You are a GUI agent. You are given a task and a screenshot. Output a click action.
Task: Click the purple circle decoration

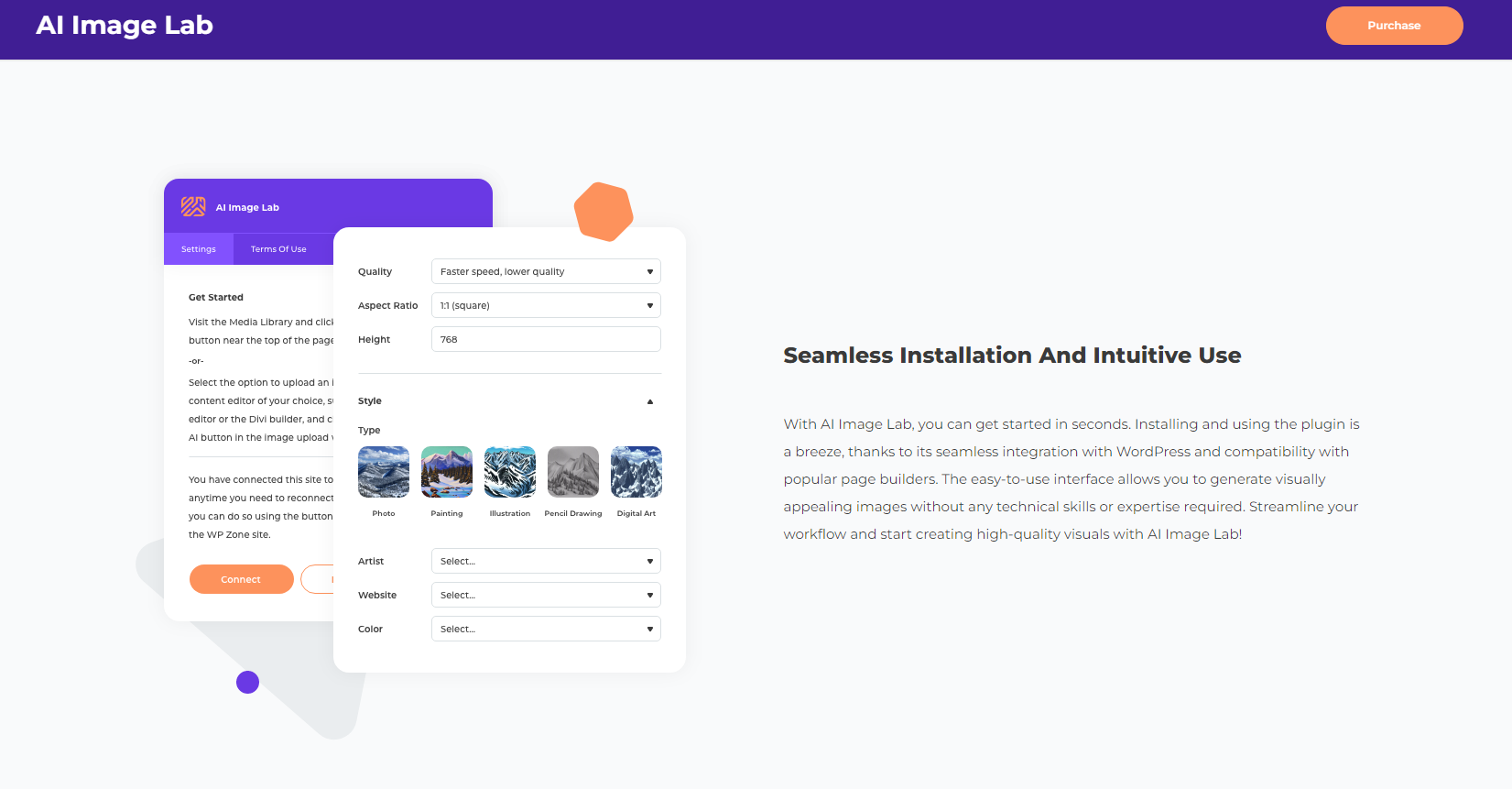(x=247, y=682)
